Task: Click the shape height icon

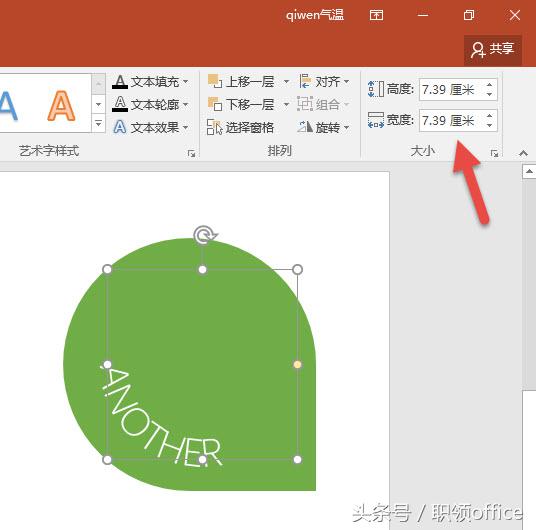Action: click(376, 89)
